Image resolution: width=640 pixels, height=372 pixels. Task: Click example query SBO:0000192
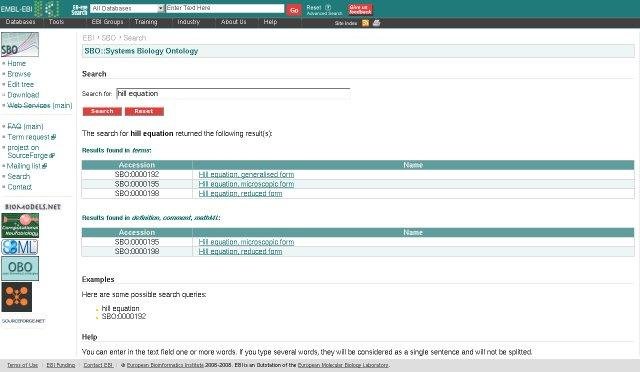(x=124, y=316)
